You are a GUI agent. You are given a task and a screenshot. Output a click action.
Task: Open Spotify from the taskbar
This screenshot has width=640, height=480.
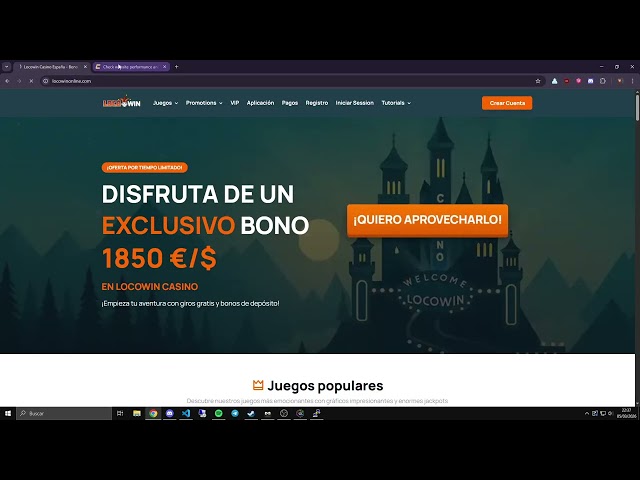click(x=219, y=413)
